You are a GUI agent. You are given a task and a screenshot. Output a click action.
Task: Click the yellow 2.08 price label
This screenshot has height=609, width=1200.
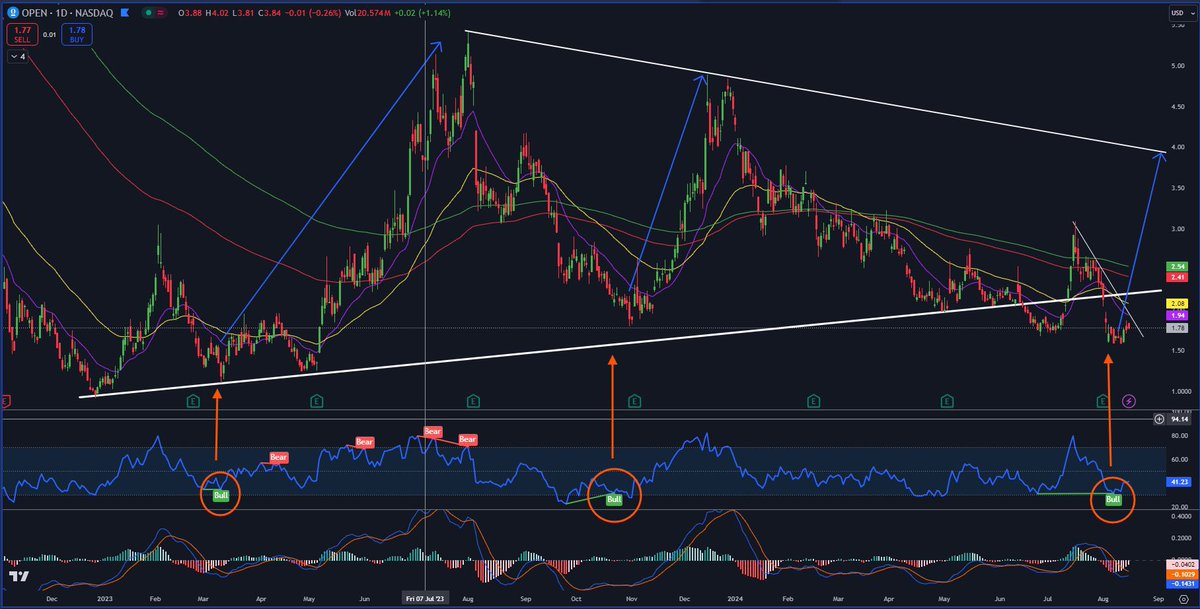[1176, 303]
